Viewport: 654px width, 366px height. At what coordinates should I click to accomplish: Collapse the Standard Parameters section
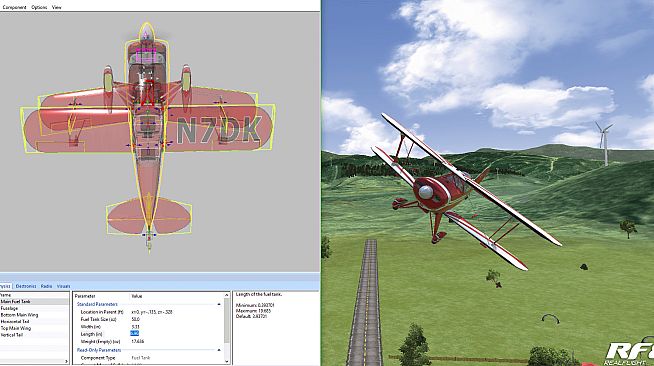point(219,304)
